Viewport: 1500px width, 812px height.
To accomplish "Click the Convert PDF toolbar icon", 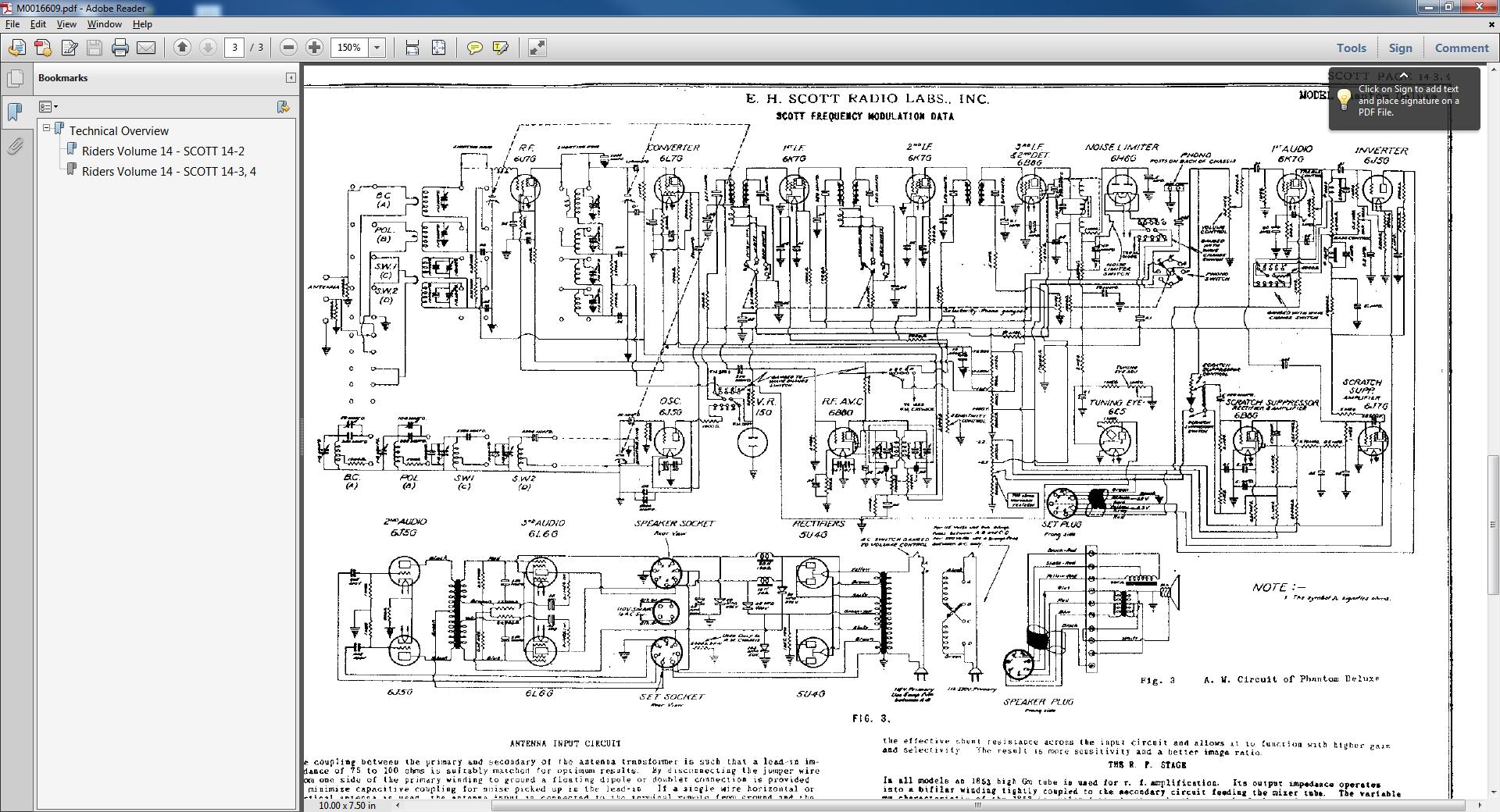I will click(43, 48).
